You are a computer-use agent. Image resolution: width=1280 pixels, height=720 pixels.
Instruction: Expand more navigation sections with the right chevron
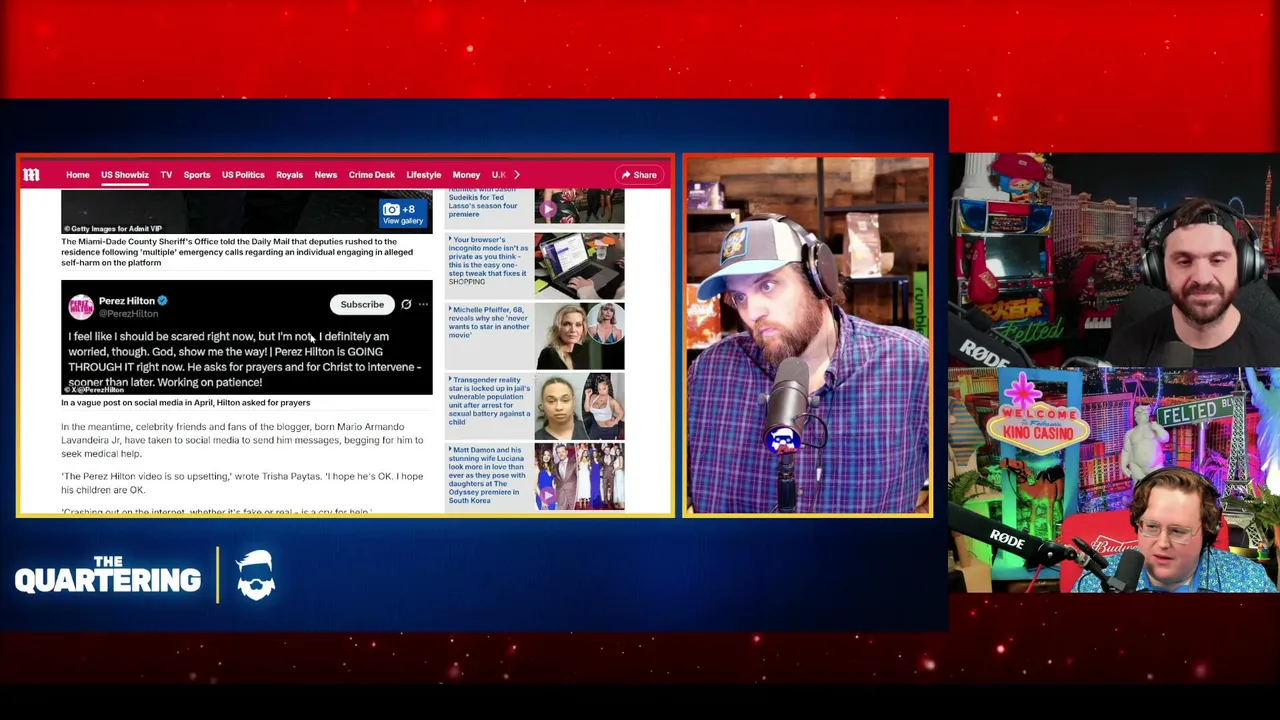coord(516,175)
